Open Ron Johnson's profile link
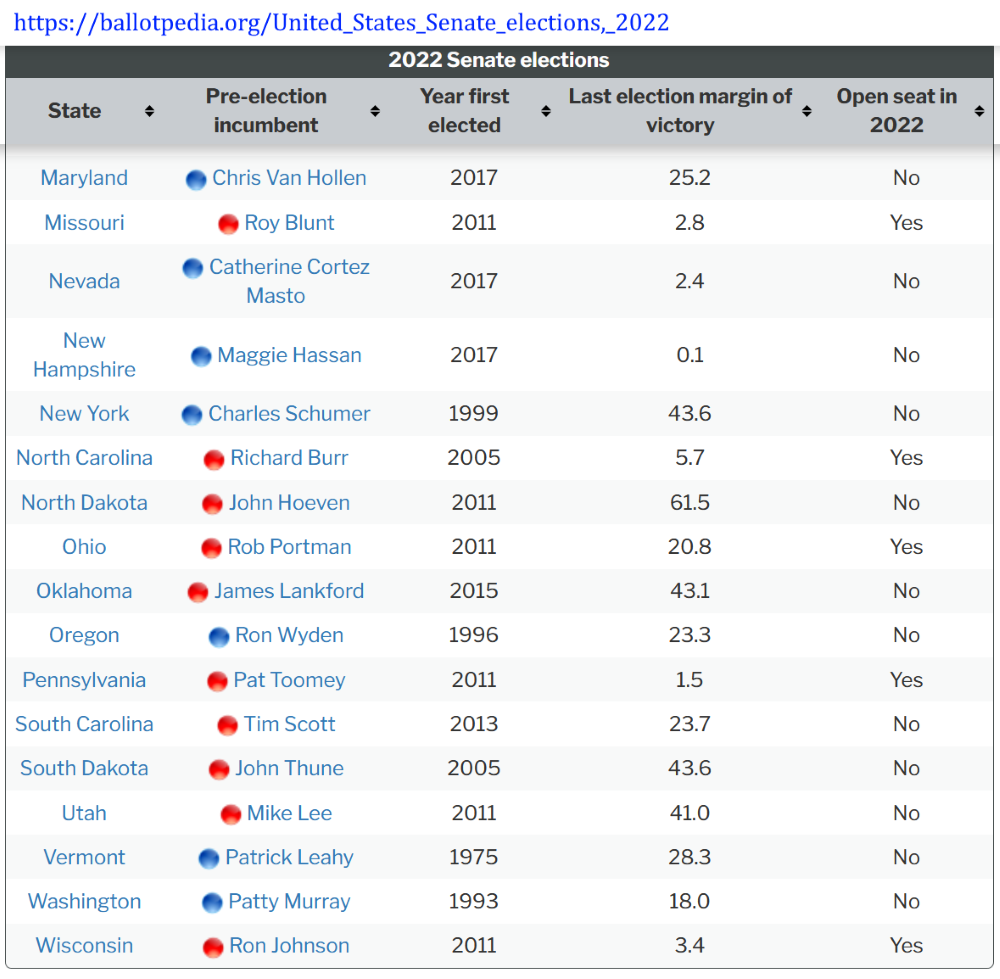The width and height of the screenshot is (1000, 979). (x=289, y=946)
